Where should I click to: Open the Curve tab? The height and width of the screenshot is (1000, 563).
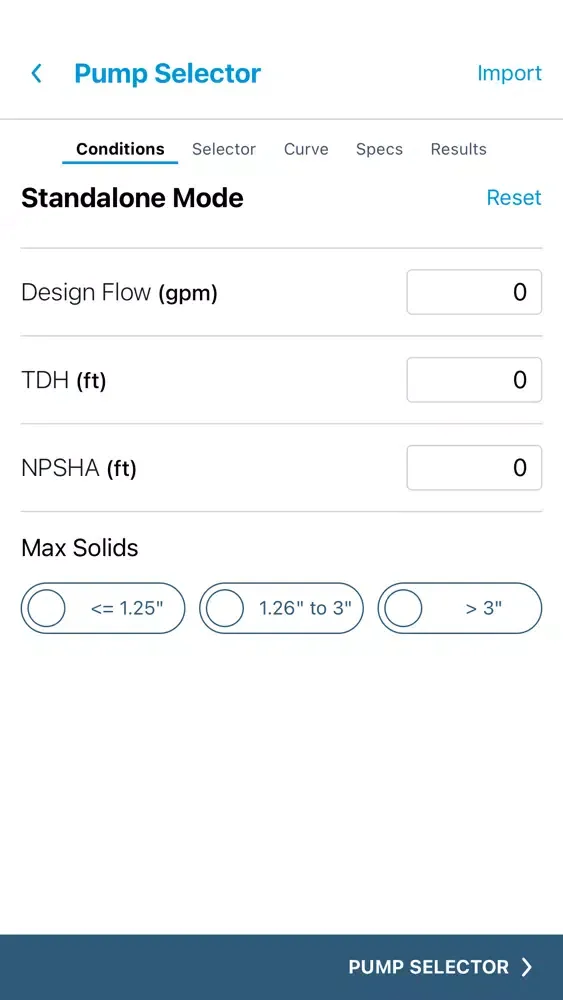click(x=306, y=149)
